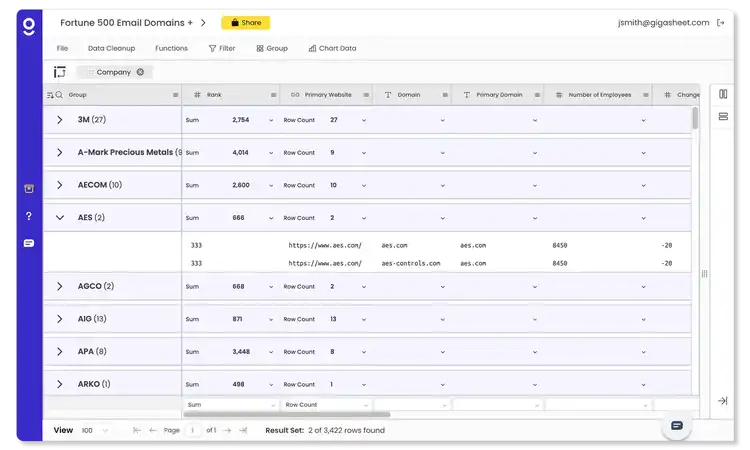Open the sidebar chat message icon
The height and width of the screenshot is (450, 750).
tap(29, 243)
